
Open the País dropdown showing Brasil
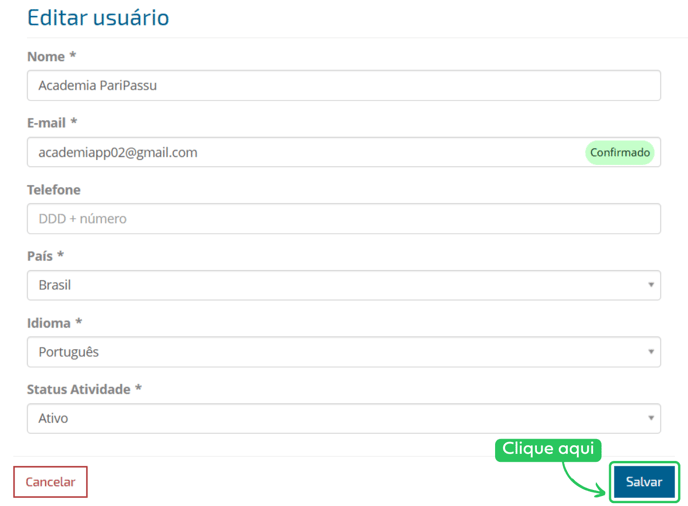(344, 285)
